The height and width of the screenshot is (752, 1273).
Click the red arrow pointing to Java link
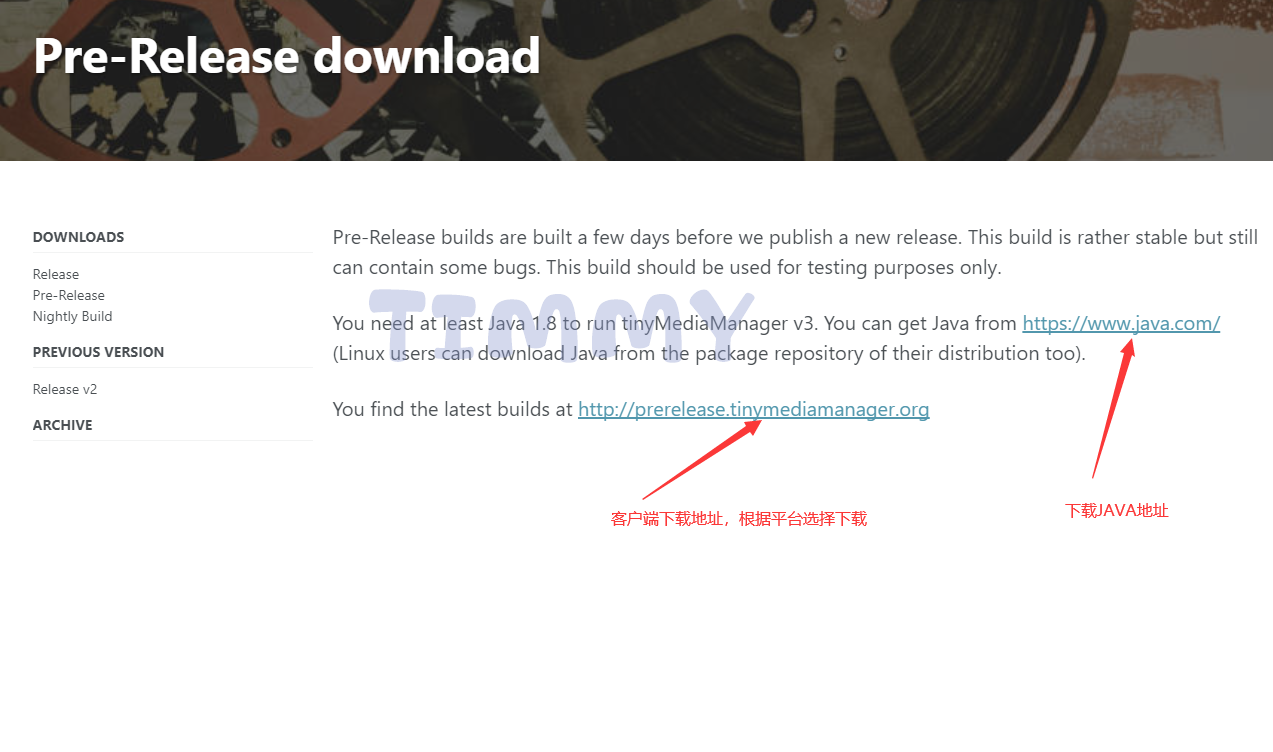point(1113,408)
